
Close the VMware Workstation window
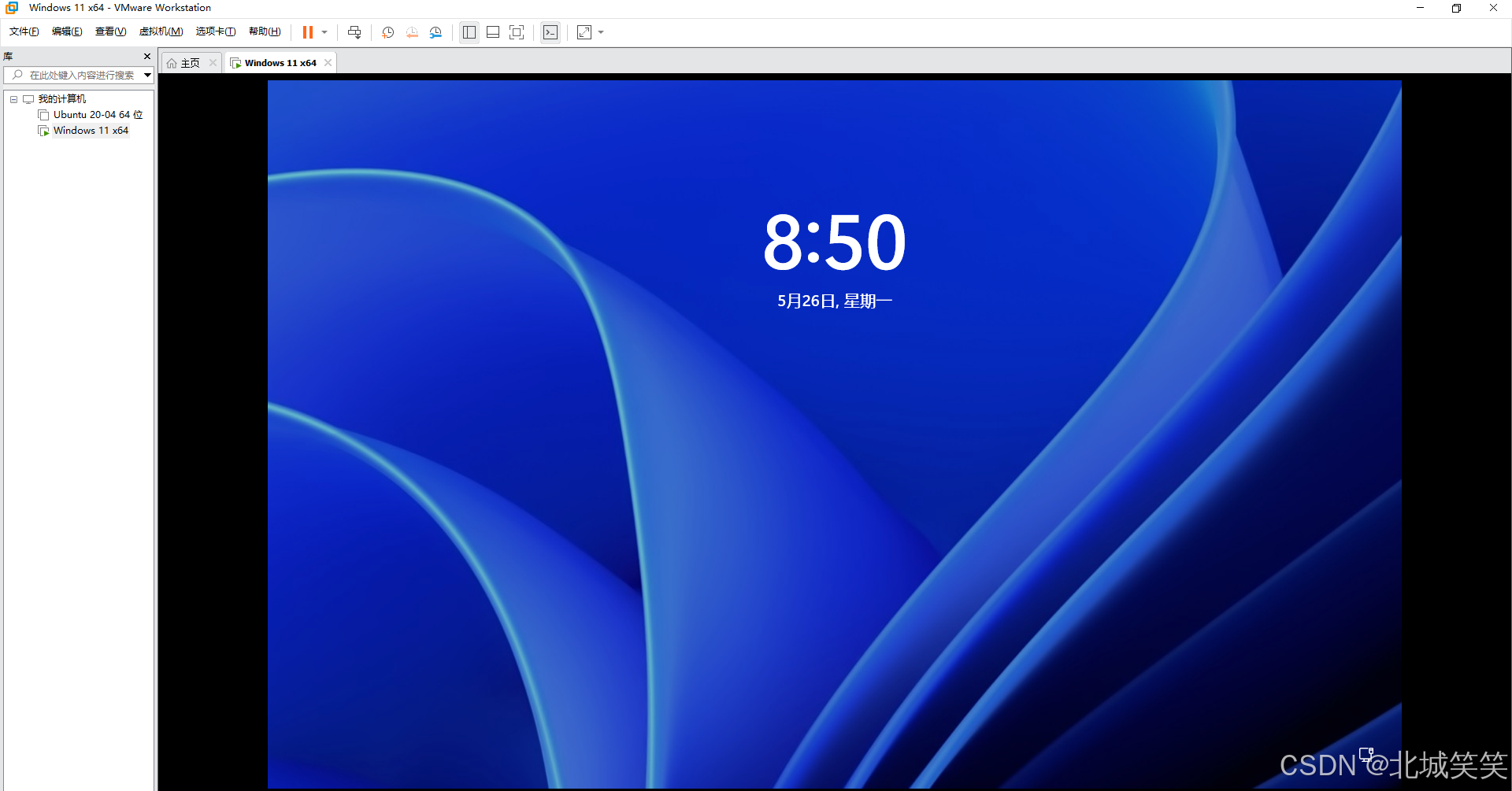coord(1493,8)
